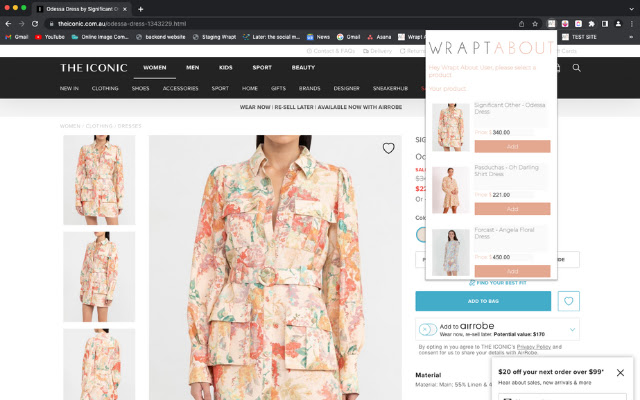Open the Staging Wrapt bookmark
The height and width of the screenshot is (400, 640).
pos(214,37)
